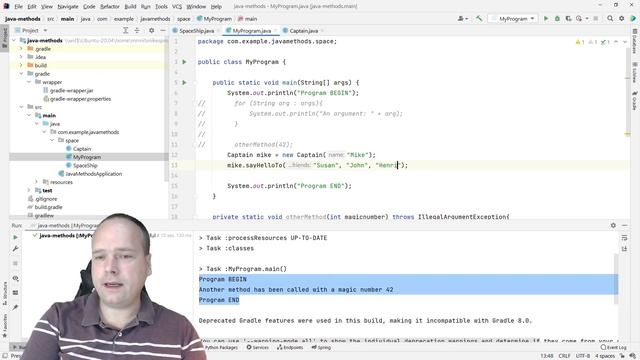Open profiler options dropdown arrow
Image resolution: width=640 pixels, height=360 pixels.
[x=587, y=18]
